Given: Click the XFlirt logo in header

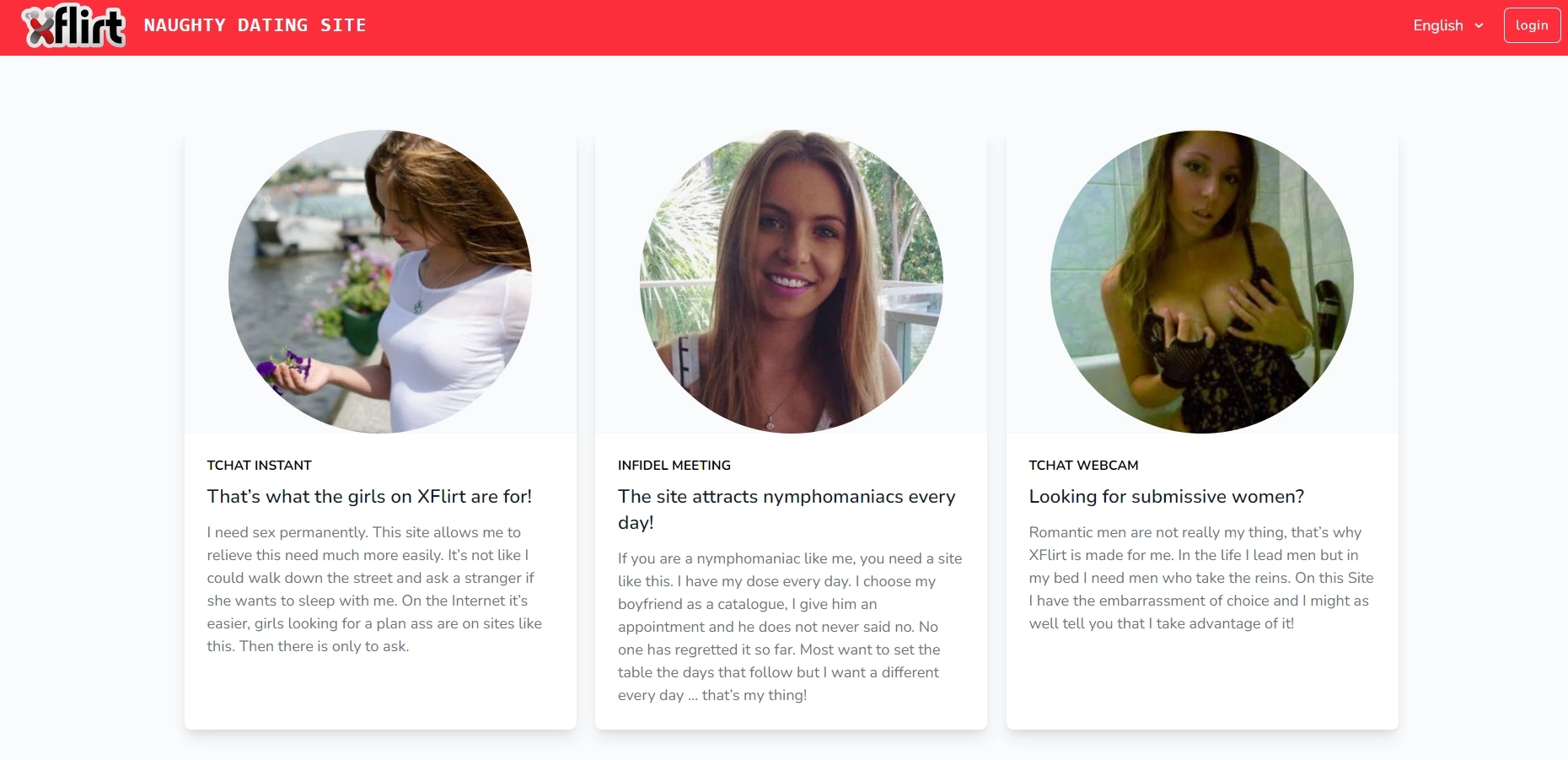Looking at the screenshot, I should [74, 26].
